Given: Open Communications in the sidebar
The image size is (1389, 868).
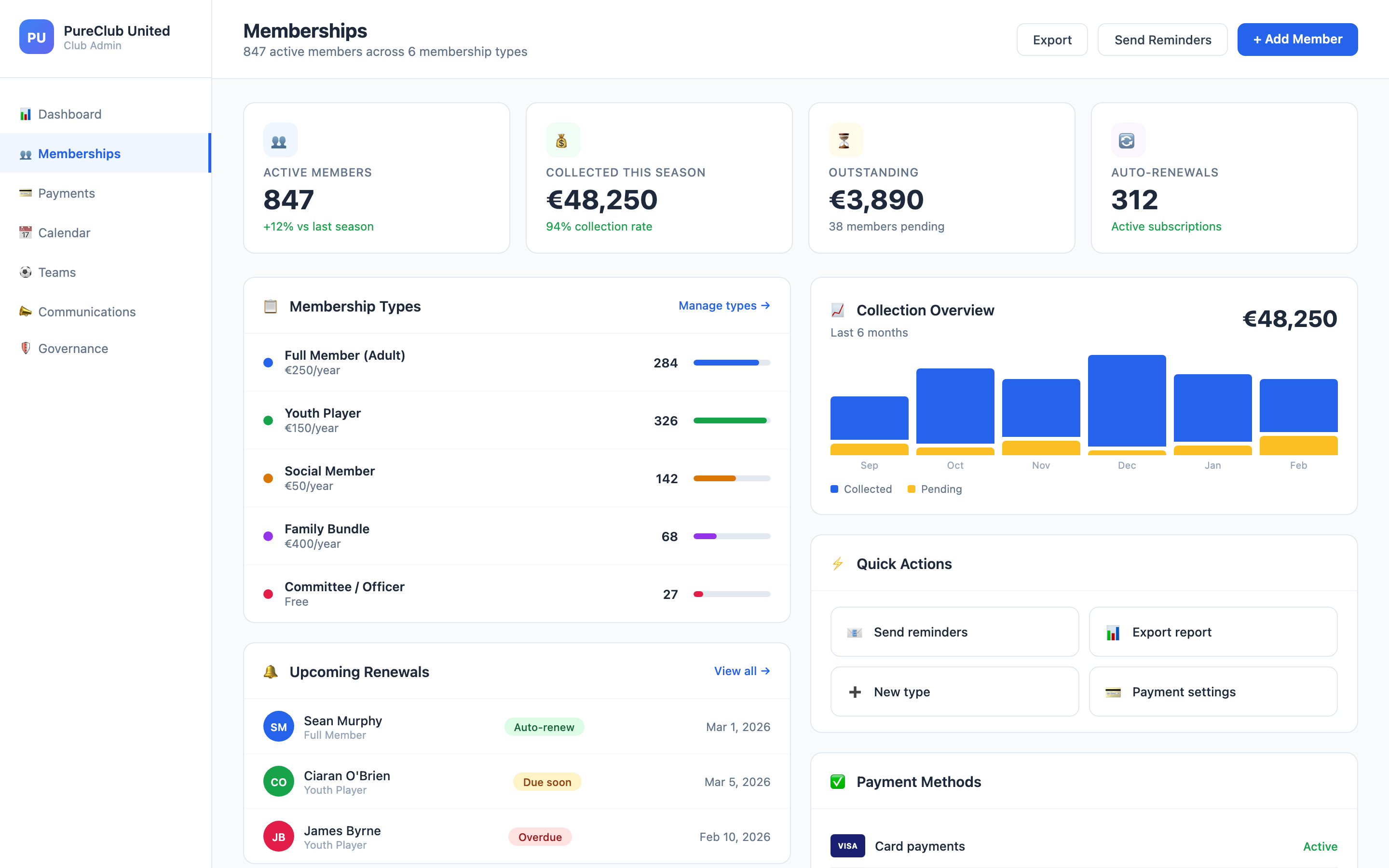Looking at the screenshot, I should coord(106,312).
